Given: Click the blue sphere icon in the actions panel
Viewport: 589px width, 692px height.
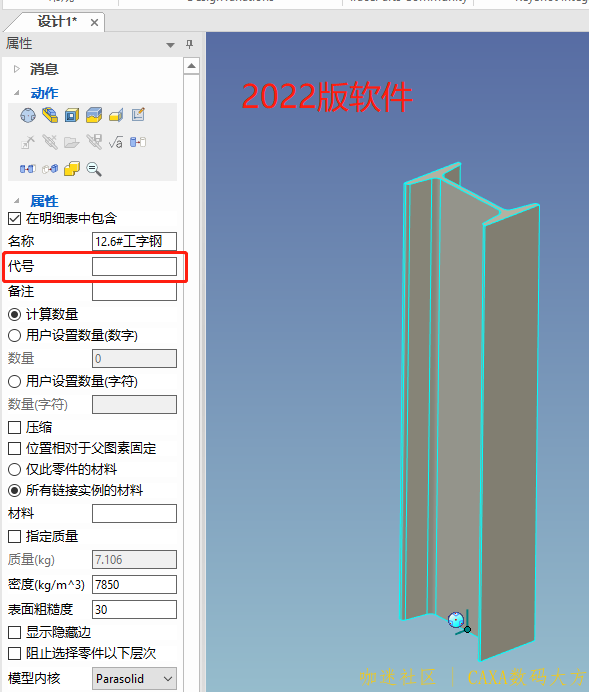Looking at the screenshot, I should tap(28, 116).
